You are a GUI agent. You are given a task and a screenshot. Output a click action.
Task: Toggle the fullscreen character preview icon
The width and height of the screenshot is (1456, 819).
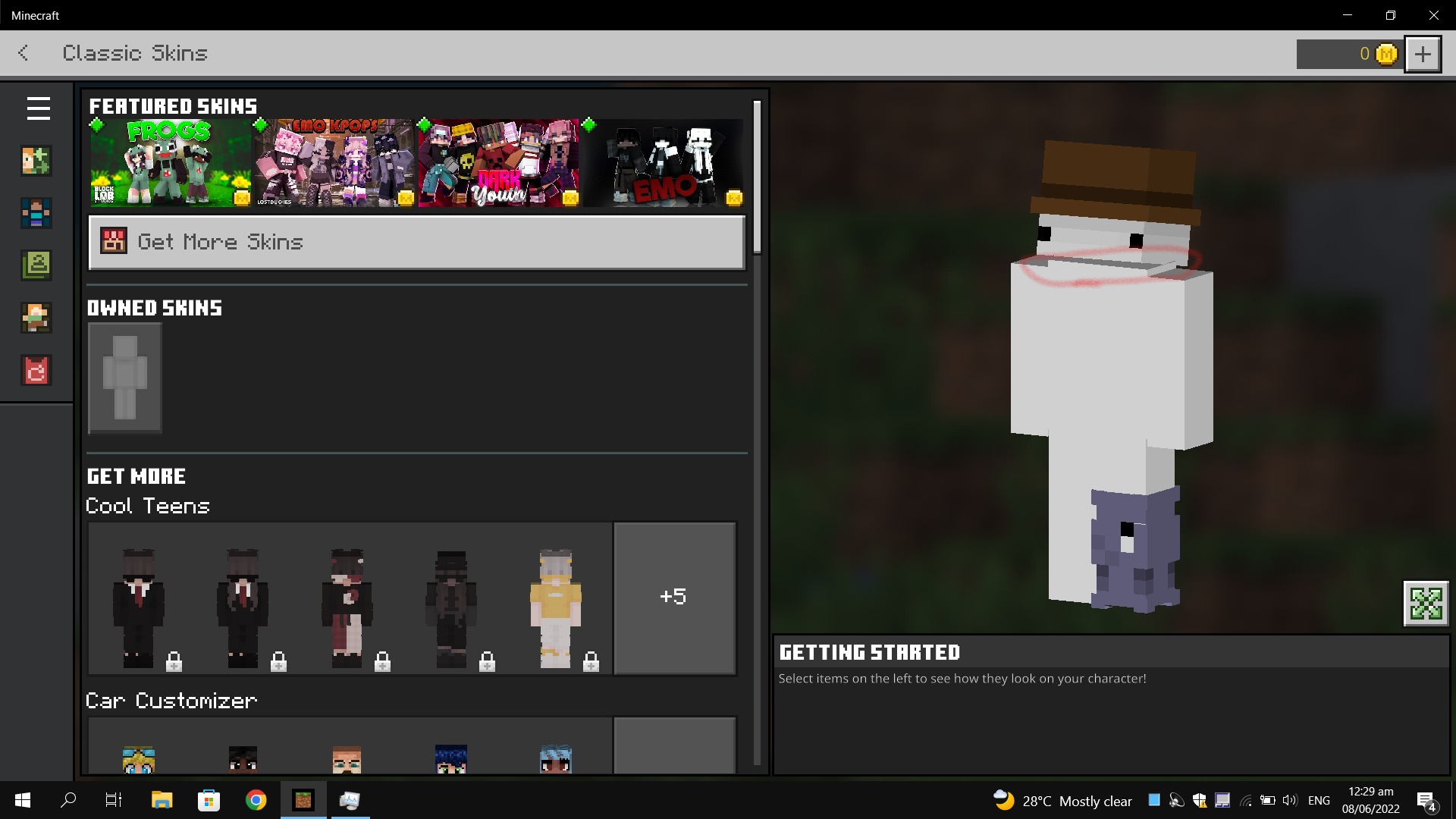pos(1426,604)
